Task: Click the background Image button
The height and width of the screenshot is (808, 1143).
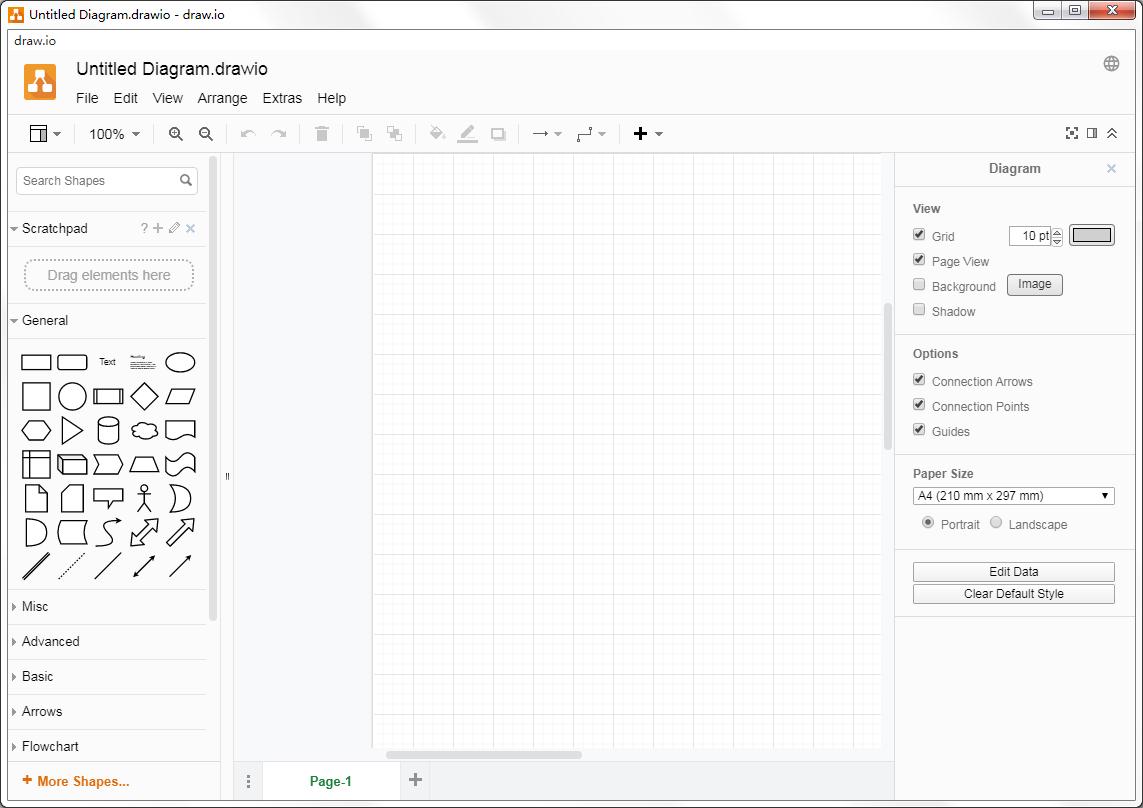Action: tap(1034, 284)
